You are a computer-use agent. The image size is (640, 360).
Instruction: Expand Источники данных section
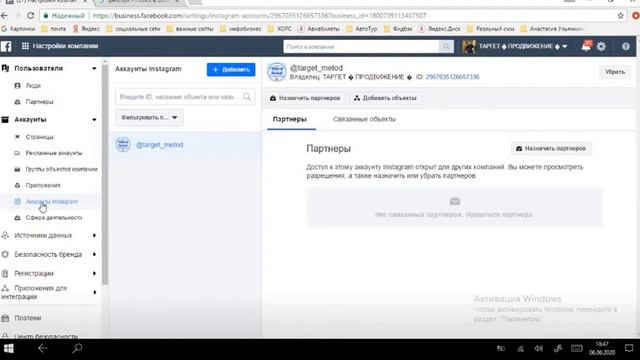(94, 236)
